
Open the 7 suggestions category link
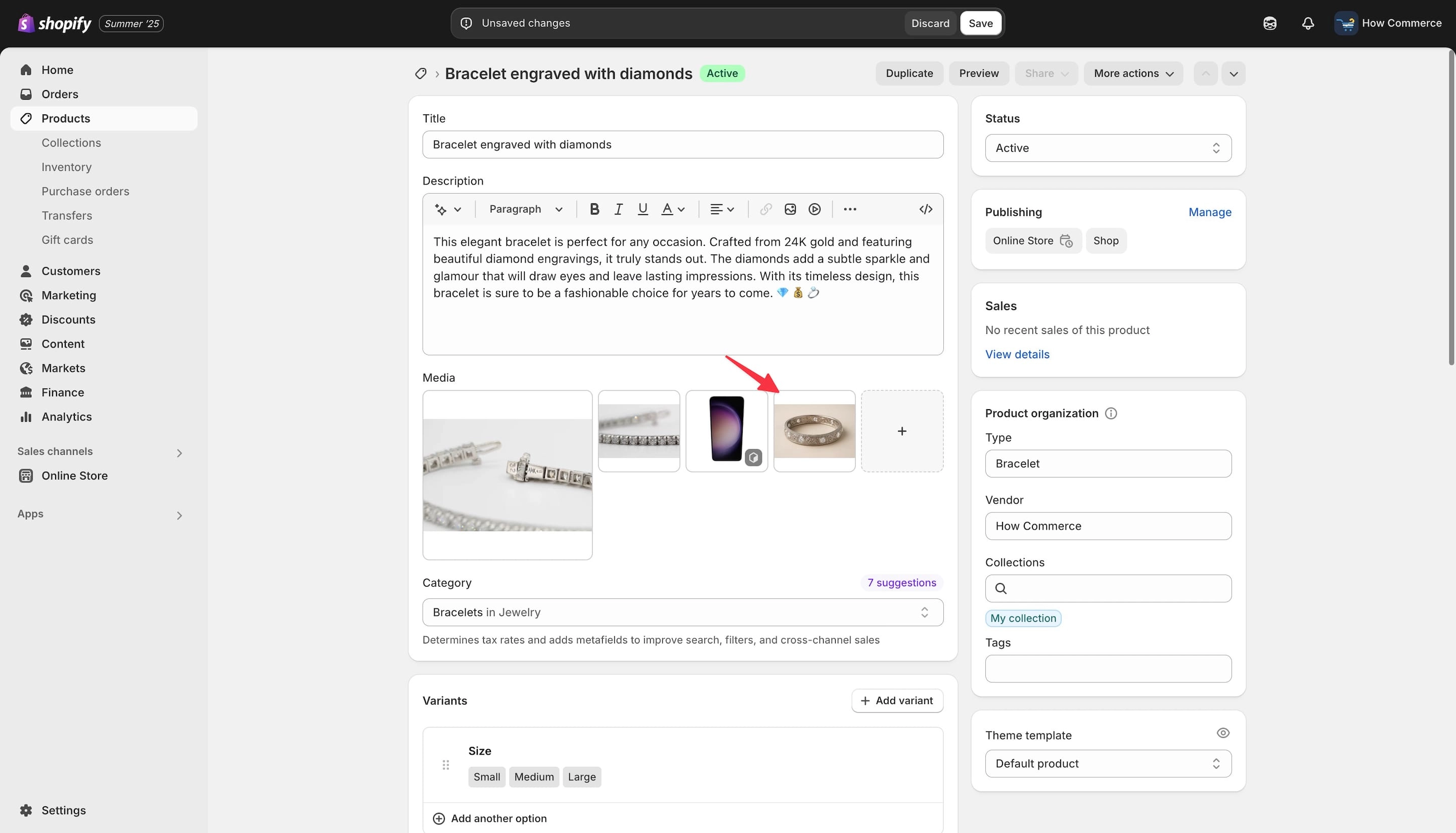point(901,583)
